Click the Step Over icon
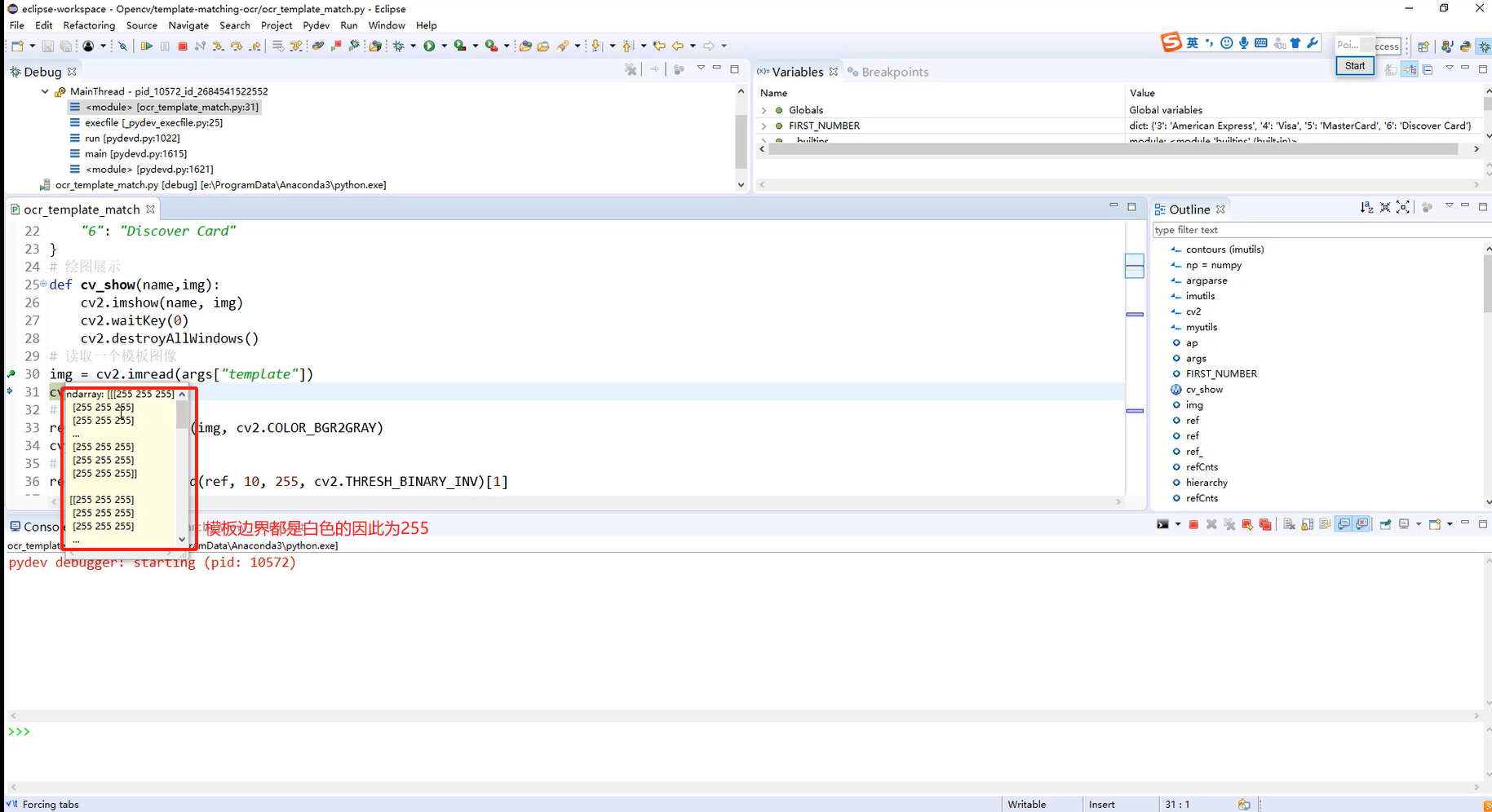This screenshot has width=1492, height=812. click(x=237, y=46)
